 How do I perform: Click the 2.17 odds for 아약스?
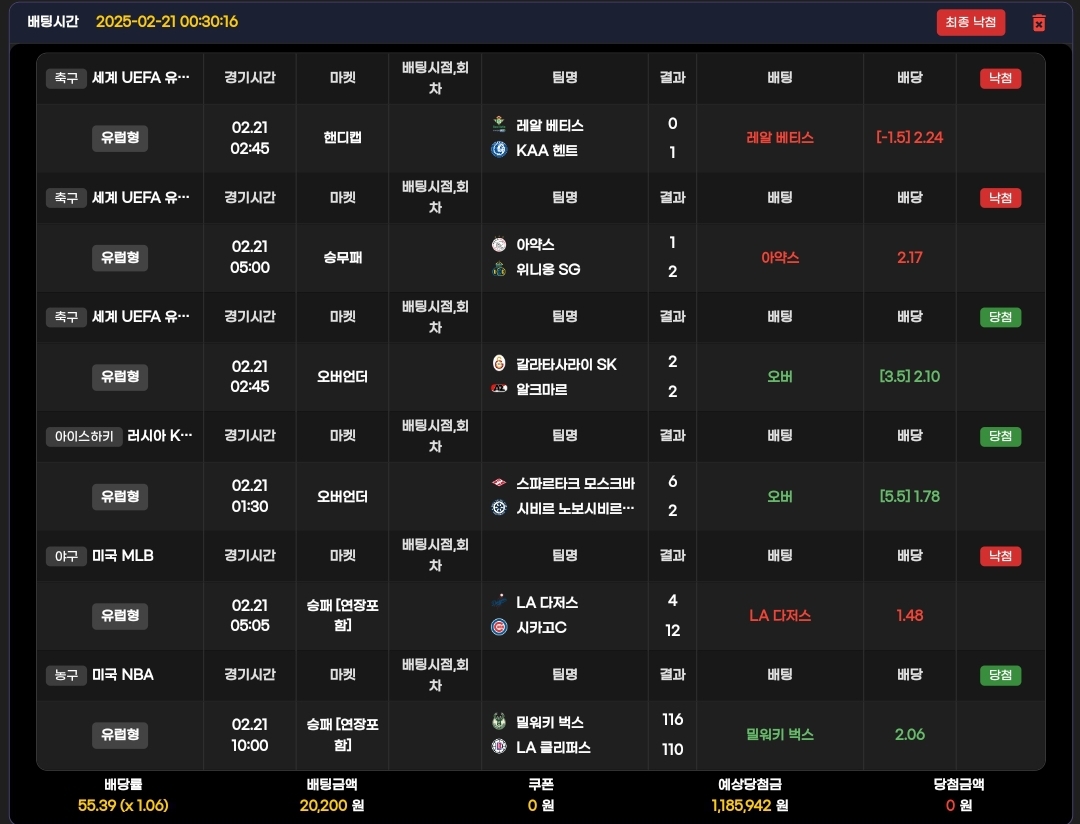pos(909,257)
